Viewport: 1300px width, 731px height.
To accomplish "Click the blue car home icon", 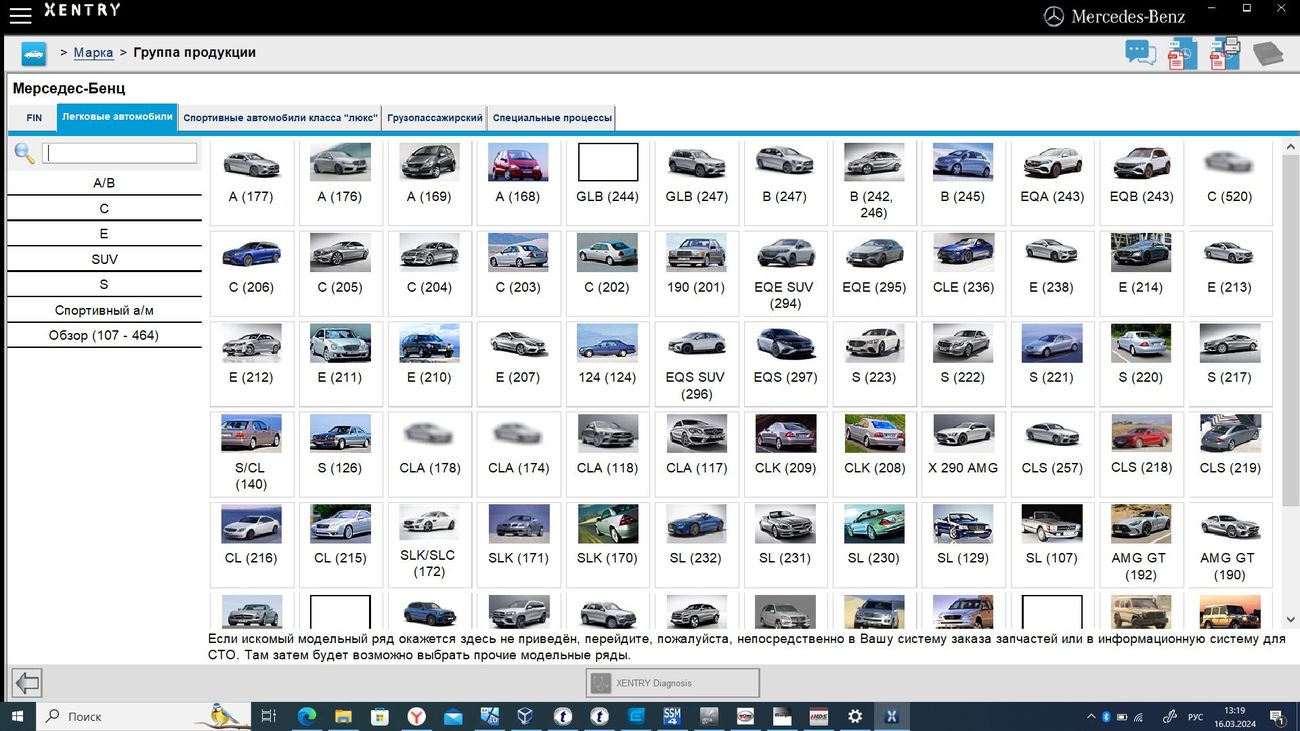I will point(34,54).
